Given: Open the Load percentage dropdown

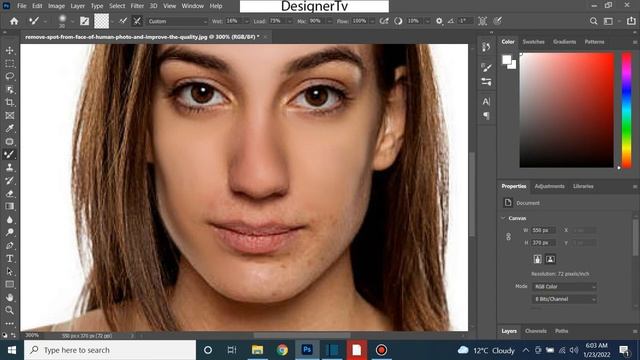Looking at the screenshot, I should click(289, 21).
